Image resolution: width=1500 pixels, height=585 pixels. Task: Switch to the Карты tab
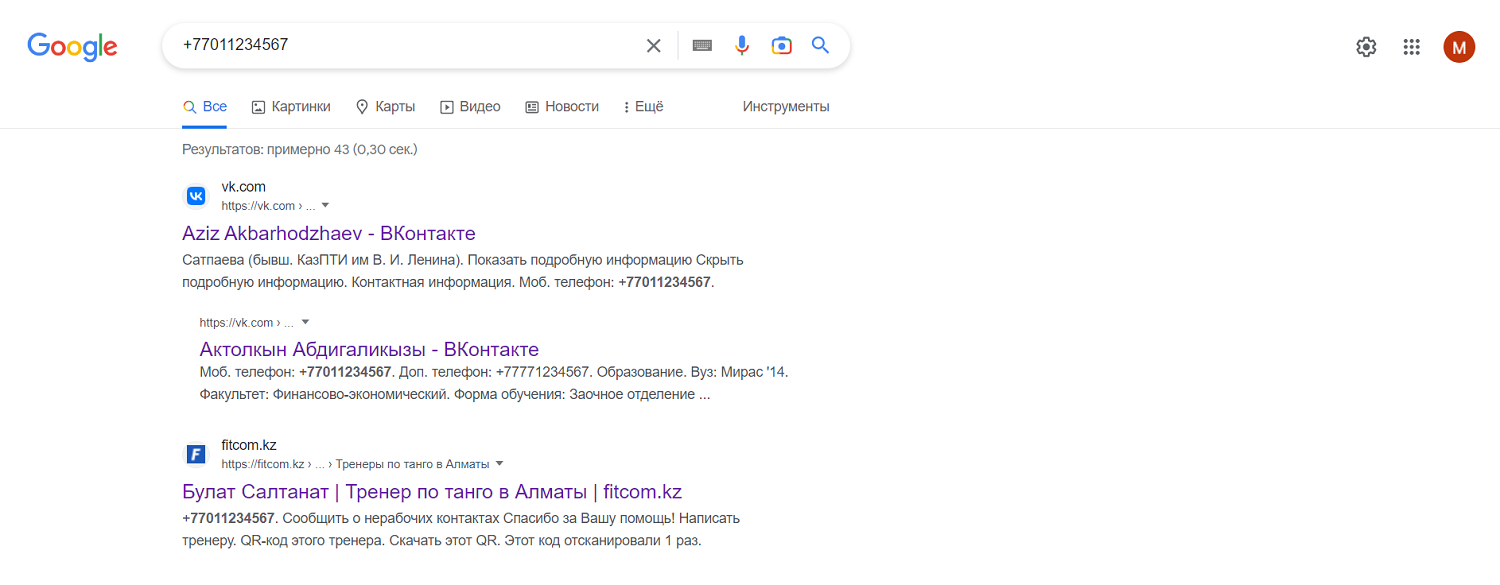(385, 106)
